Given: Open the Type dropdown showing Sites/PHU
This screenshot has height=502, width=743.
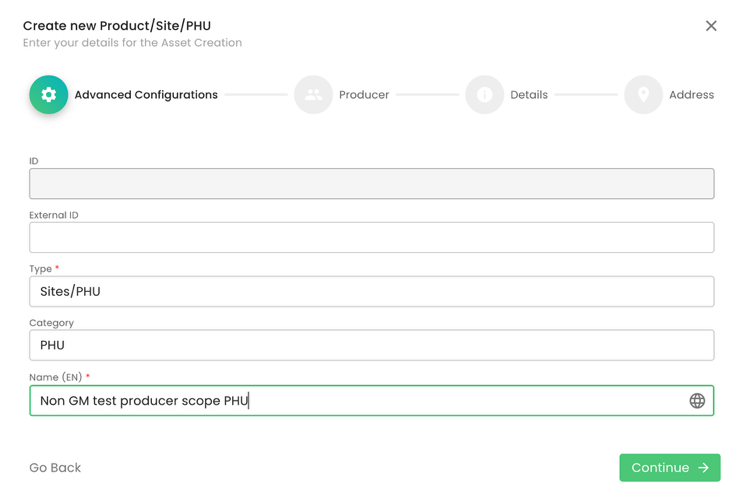Looking at the screenshot, I should 371,292.
